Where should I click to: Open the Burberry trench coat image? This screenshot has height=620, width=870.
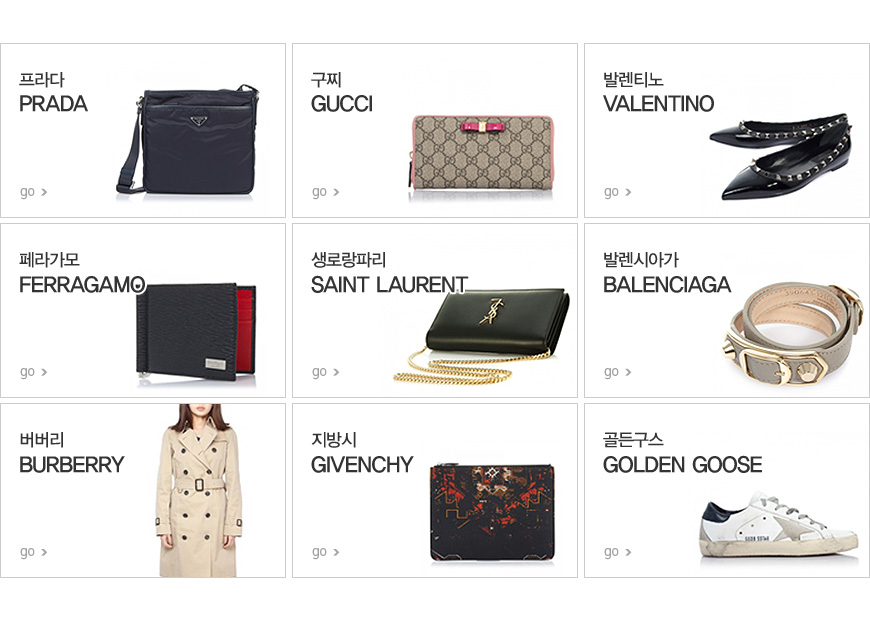click(x=199, y=491)
